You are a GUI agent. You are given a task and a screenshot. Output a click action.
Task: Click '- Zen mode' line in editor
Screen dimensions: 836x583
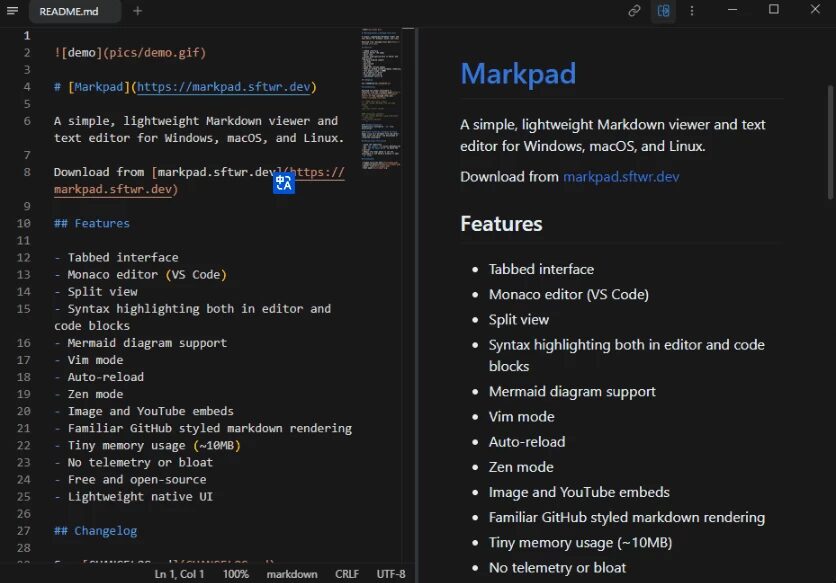pyautogui.click(x=89, y=394)
